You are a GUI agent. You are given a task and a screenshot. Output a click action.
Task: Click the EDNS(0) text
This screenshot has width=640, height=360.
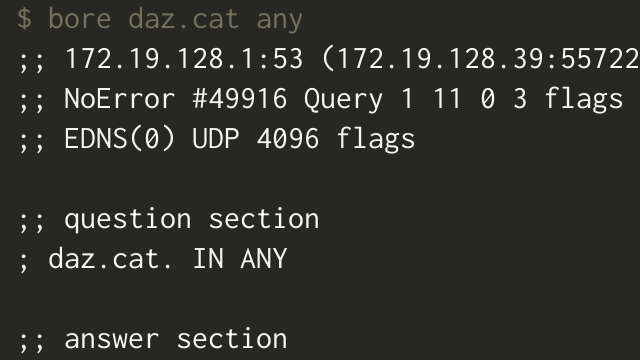click(x=120, y=139)
